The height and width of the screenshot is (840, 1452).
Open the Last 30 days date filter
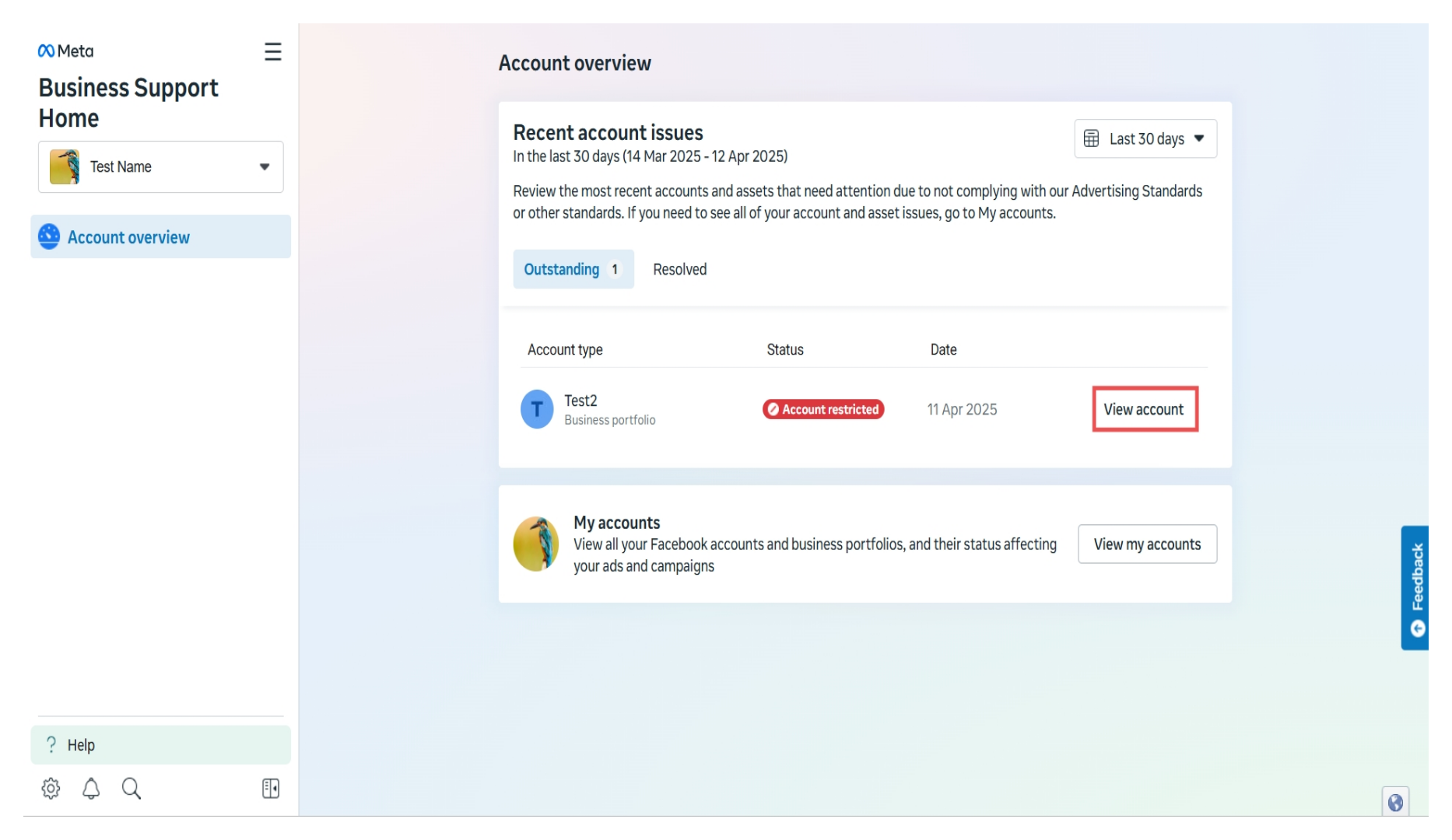pos(1145,138)
